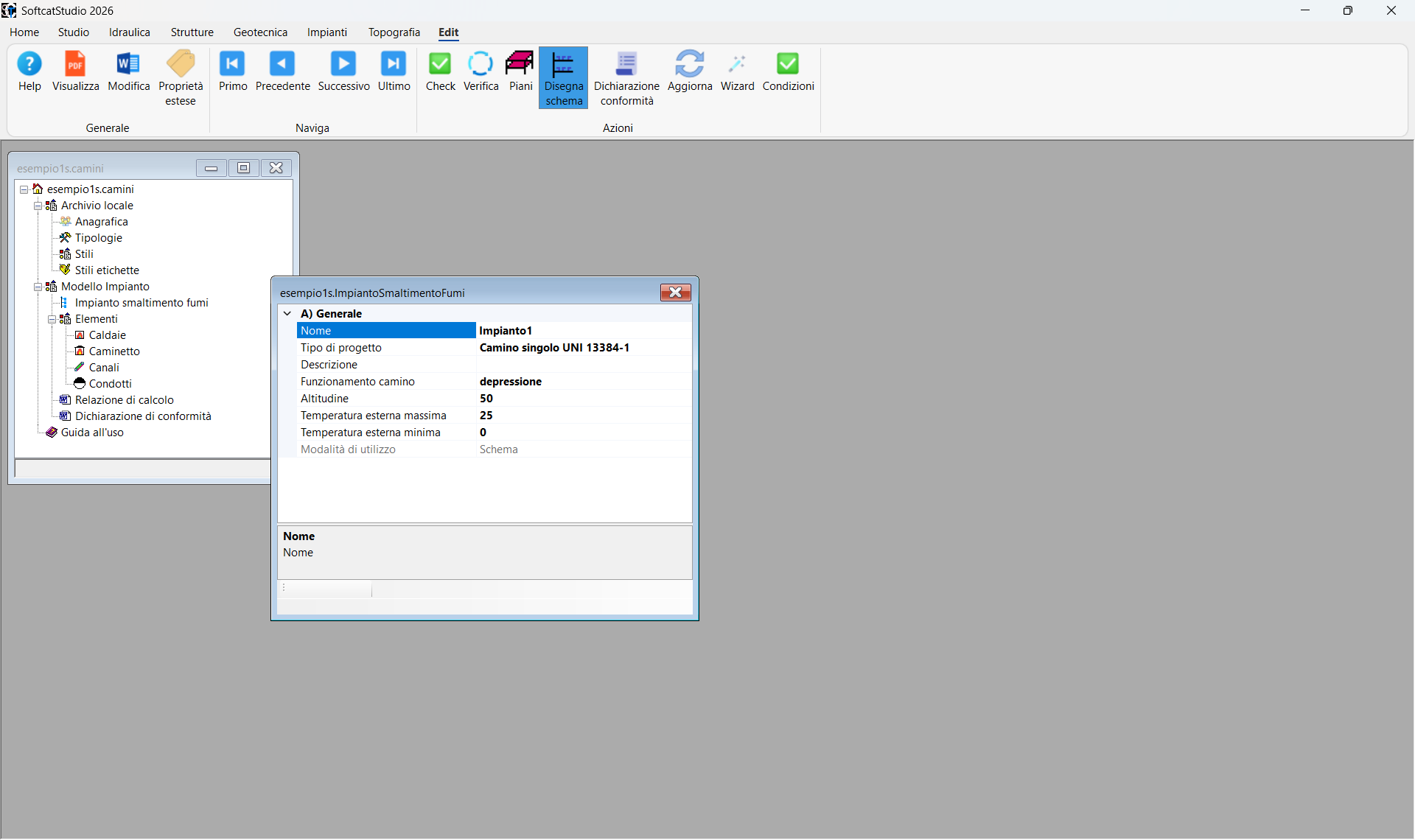Collapse the A) Generale category
Image resolution: width=1415 pixels, height=840 pixels.
tap(287, 314)
